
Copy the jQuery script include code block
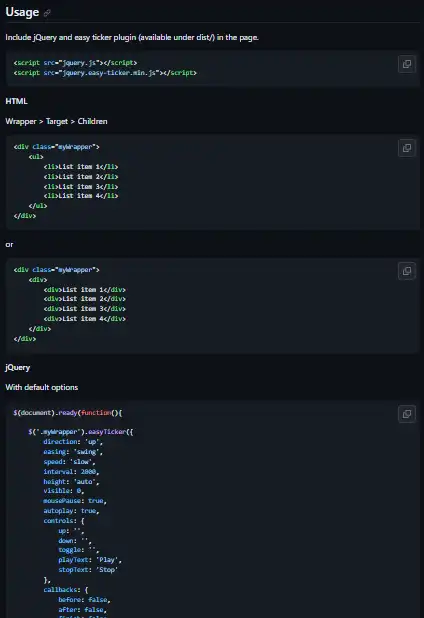[407, 64]
